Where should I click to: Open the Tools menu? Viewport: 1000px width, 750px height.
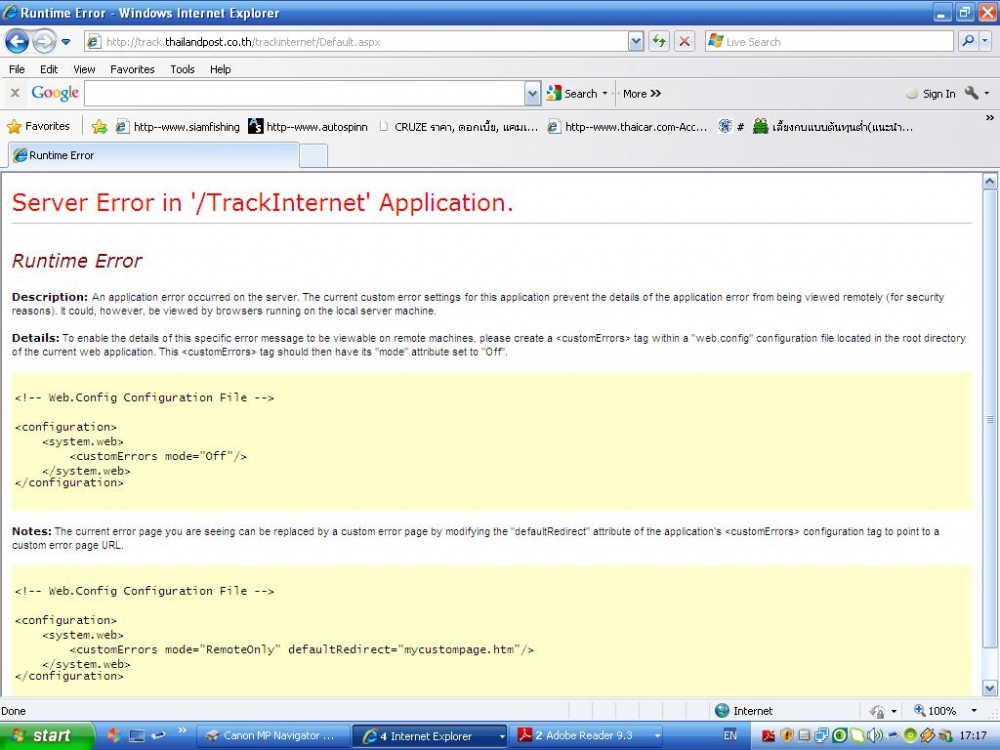(182, 69)
